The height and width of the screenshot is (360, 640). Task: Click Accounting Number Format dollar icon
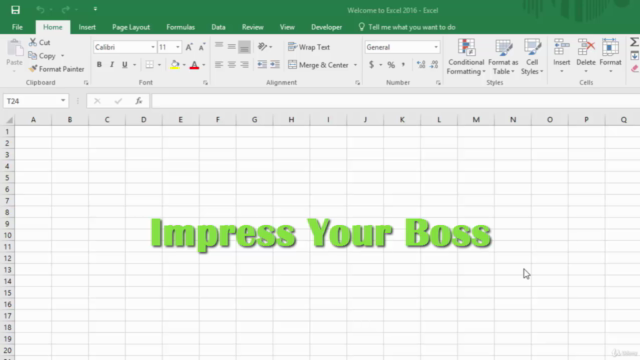(371, 64)
